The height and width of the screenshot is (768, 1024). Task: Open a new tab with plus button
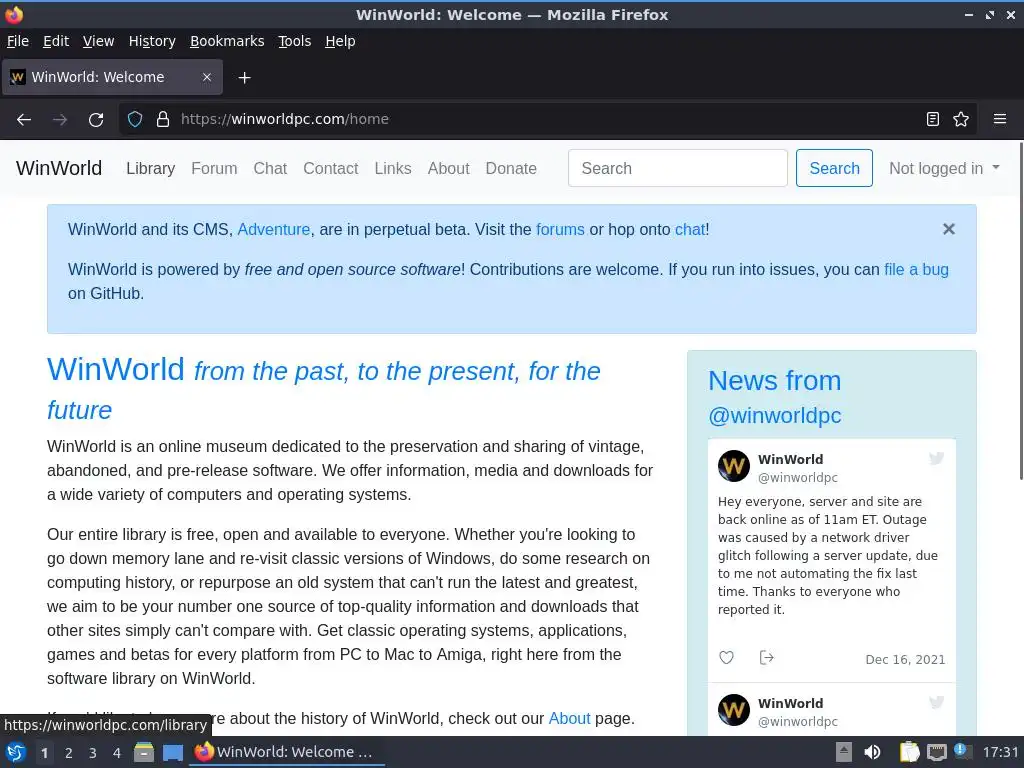(244, 78)
